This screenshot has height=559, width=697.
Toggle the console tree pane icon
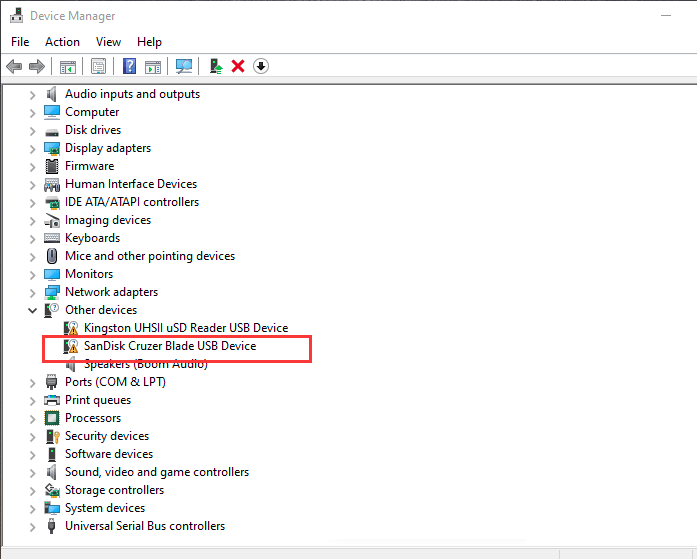click(x=68, y=67)
